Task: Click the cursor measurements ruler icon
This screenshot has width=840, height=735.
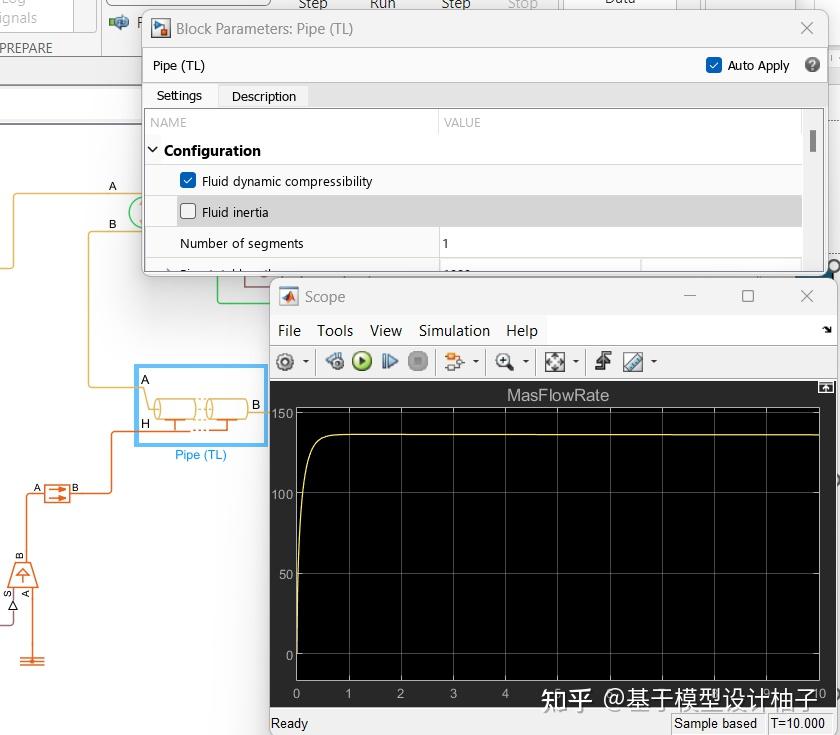Action: (x=632, y=362)
